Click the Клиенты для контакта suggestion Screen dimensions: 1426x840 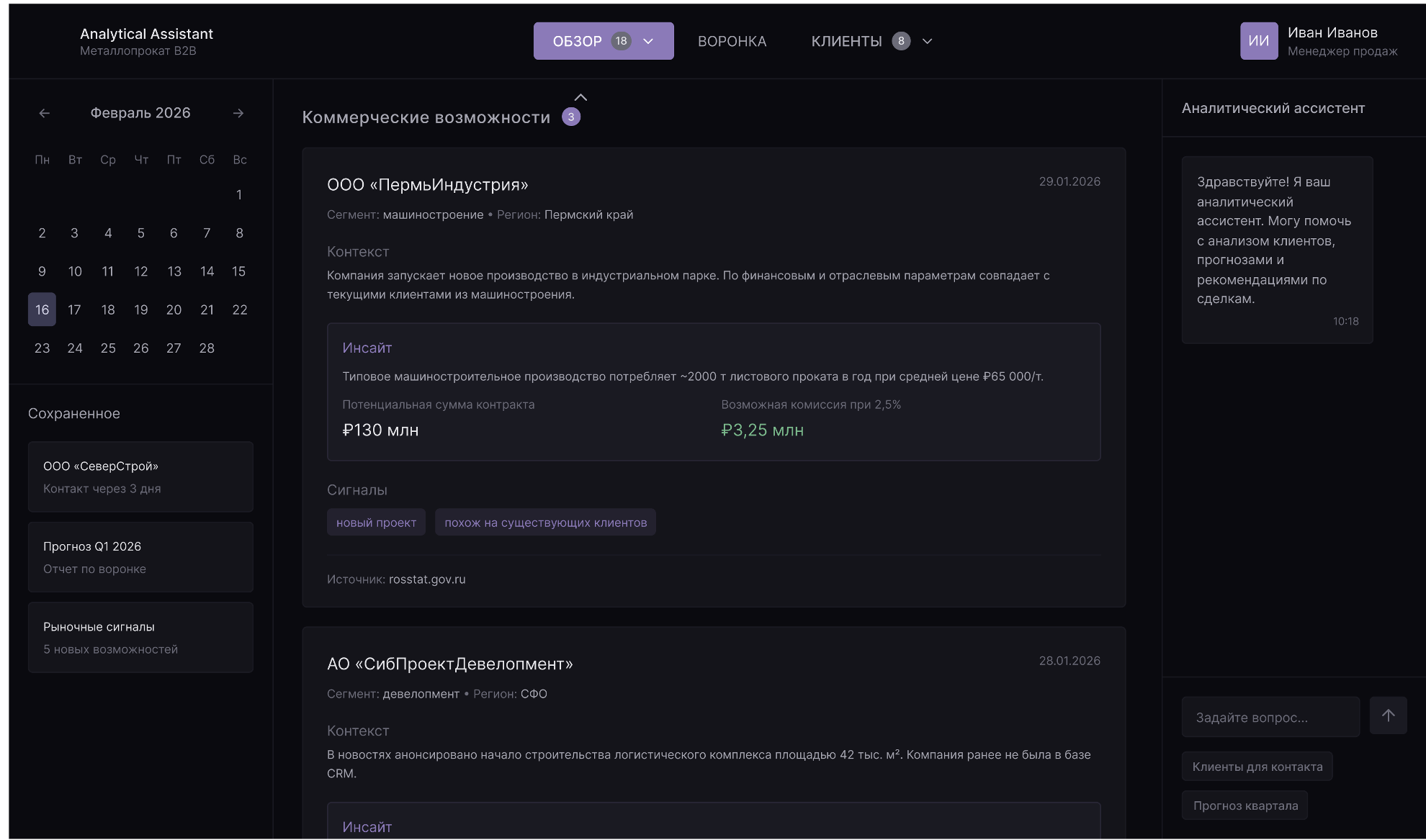click(1257, 767)
